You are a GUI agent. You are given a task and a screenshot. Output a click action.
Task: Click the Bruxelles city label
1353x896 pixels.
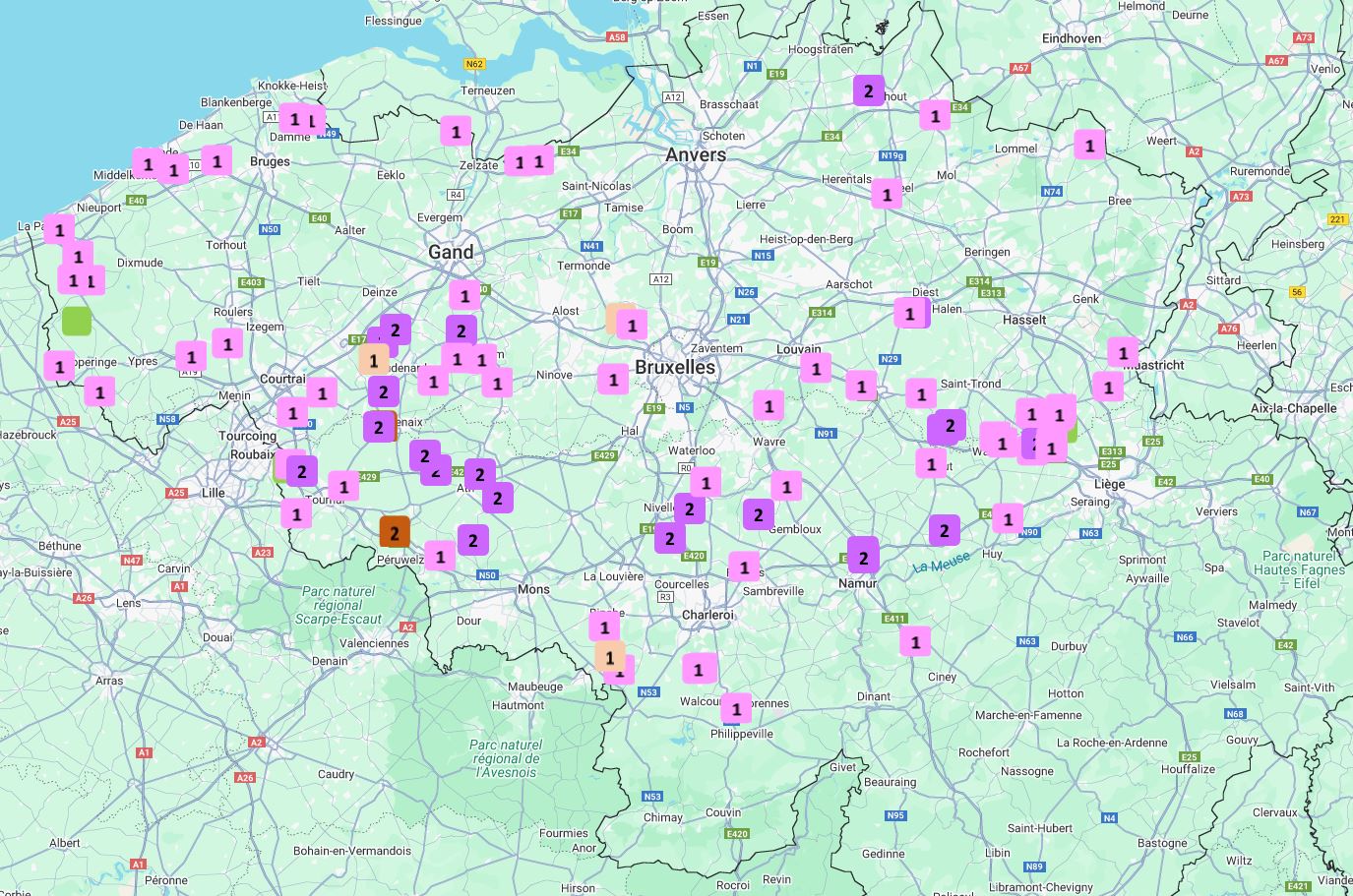pyautogui.click(x=675, y=366)
